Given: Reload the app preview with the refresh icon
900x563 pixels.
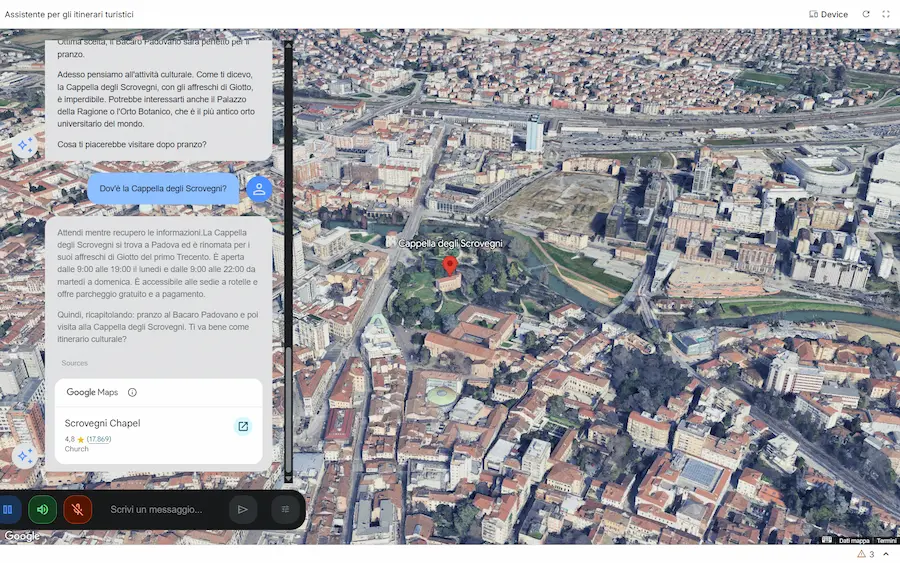Looking at the screenshot, I should 866,14.
